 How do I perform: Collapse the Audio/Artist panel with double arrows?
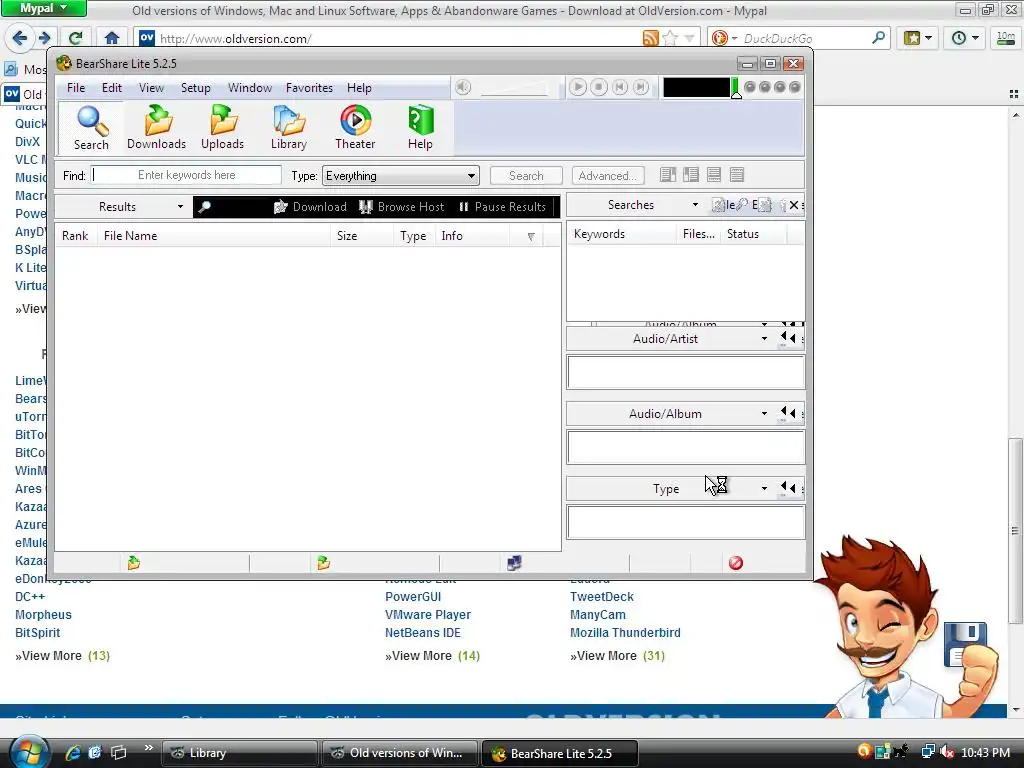[788, 338]
